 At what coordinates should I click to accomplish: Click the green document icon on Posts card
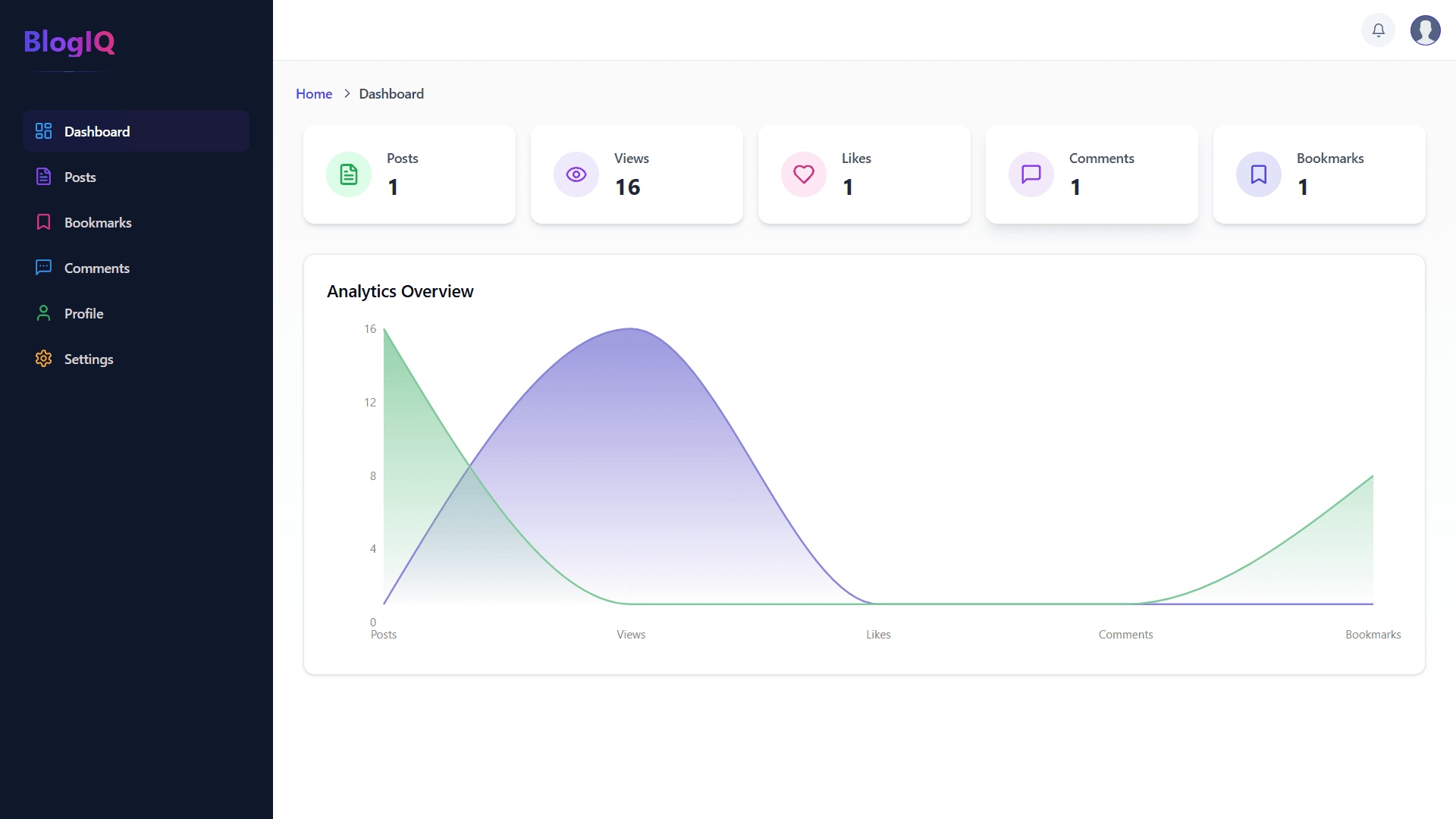pyautogui.click(x=348, y=174)
